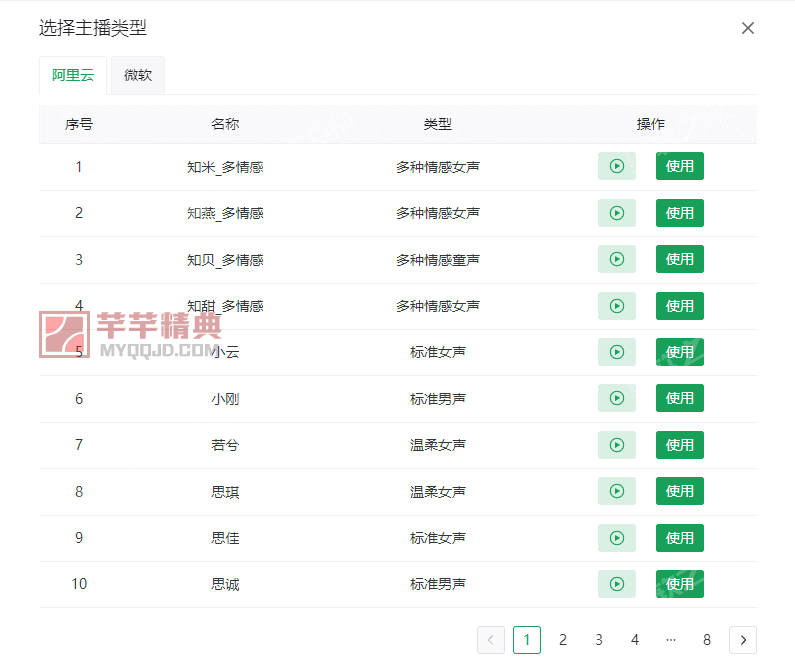The image size is (795, 667).
Task: Select the name cell 思琪
Action: click(x=225, y=492)
